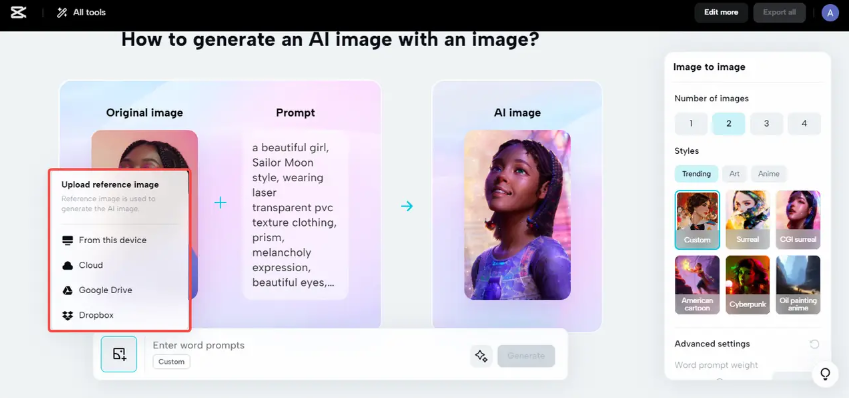Click the monitor icon for device upload
849x398 pixels.
68,240
